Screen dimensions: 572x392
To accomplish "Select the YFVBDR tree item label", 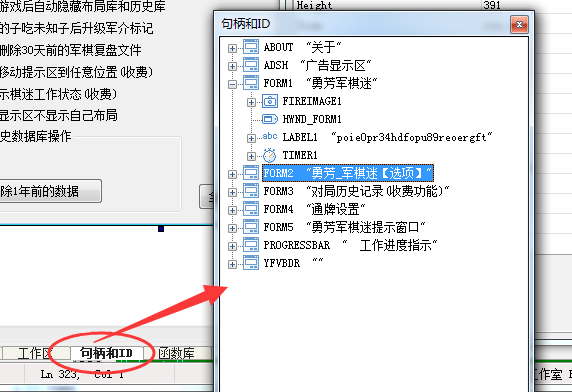I will click(294, 263).
